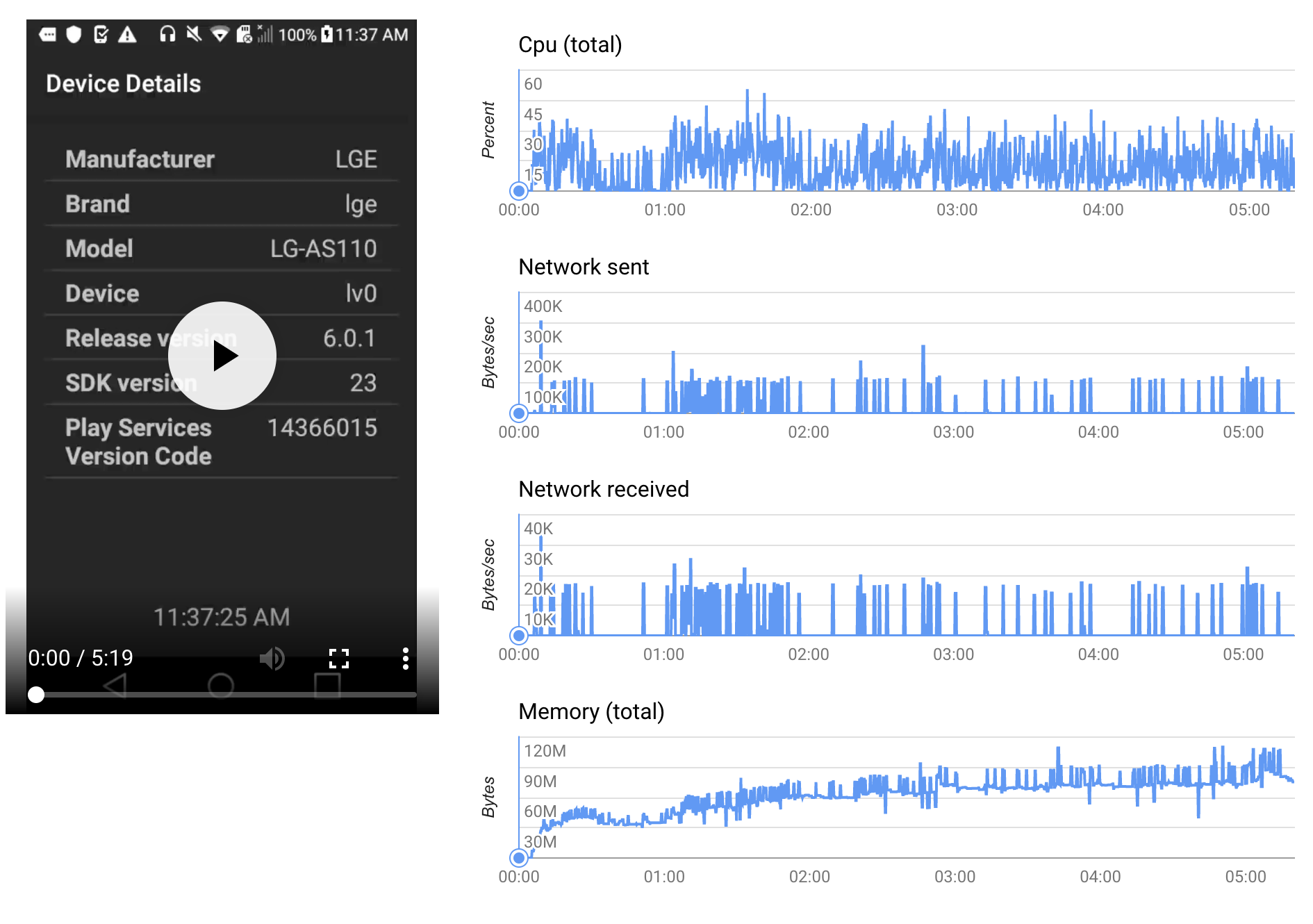Image resolution: width=1313 pixels, height=924 pixels.
Task: Open the video more-options menu
Action: point(406,658)
